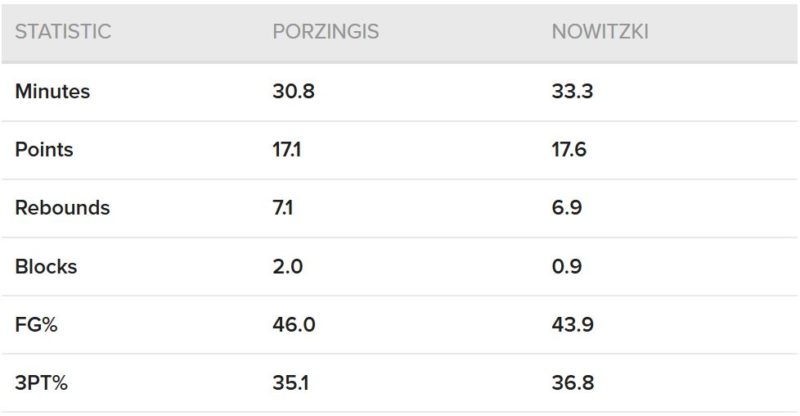Select the Points row label
This screenshot has height=416, width=800.
44,150
